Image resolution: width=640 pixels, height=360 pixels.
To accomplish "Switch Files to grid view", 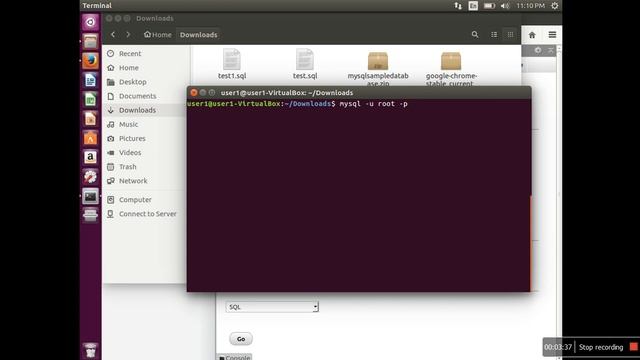I will tap(510, 35).
